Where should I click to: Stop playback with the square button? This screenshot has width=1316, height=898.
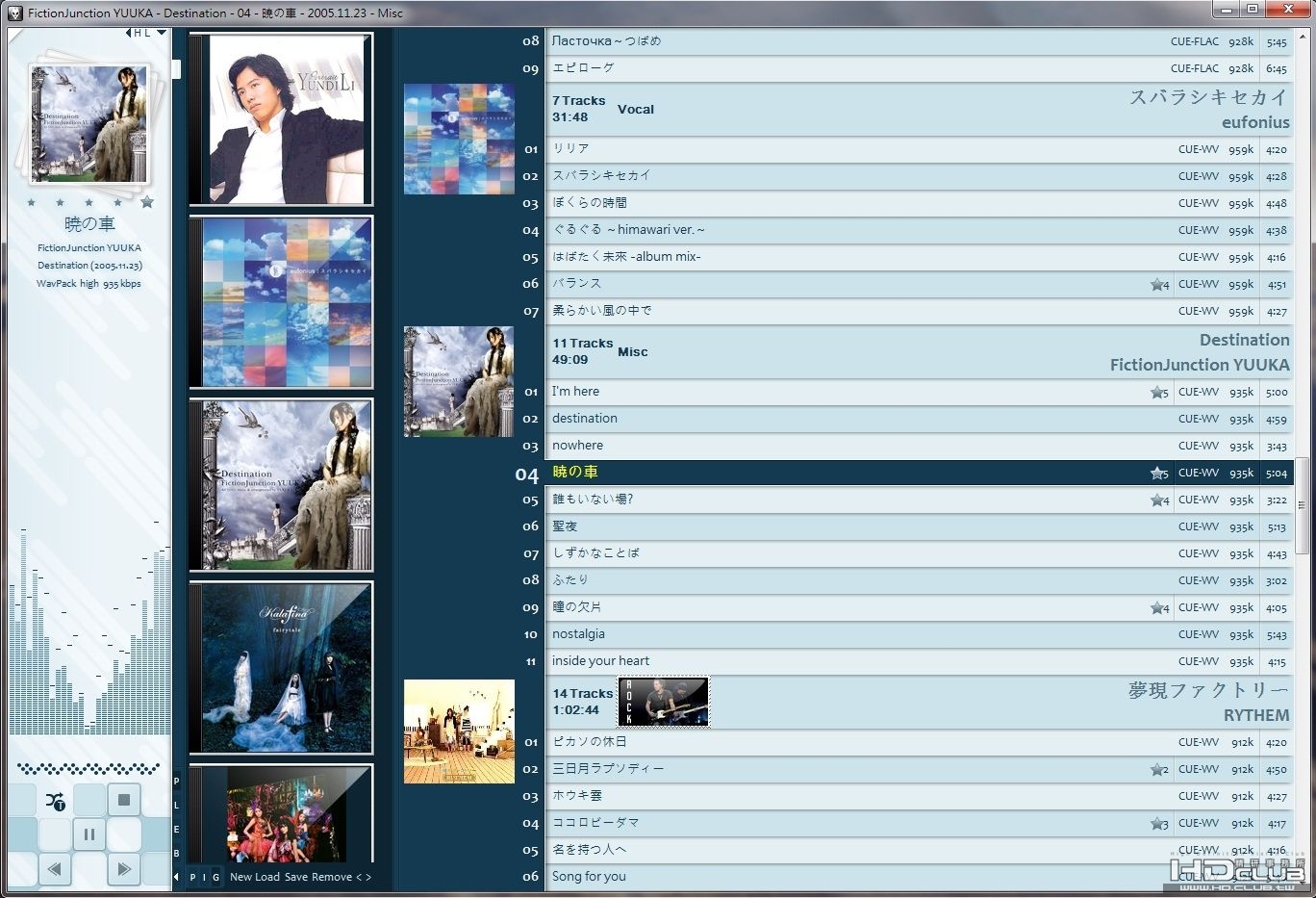(124, 800)
